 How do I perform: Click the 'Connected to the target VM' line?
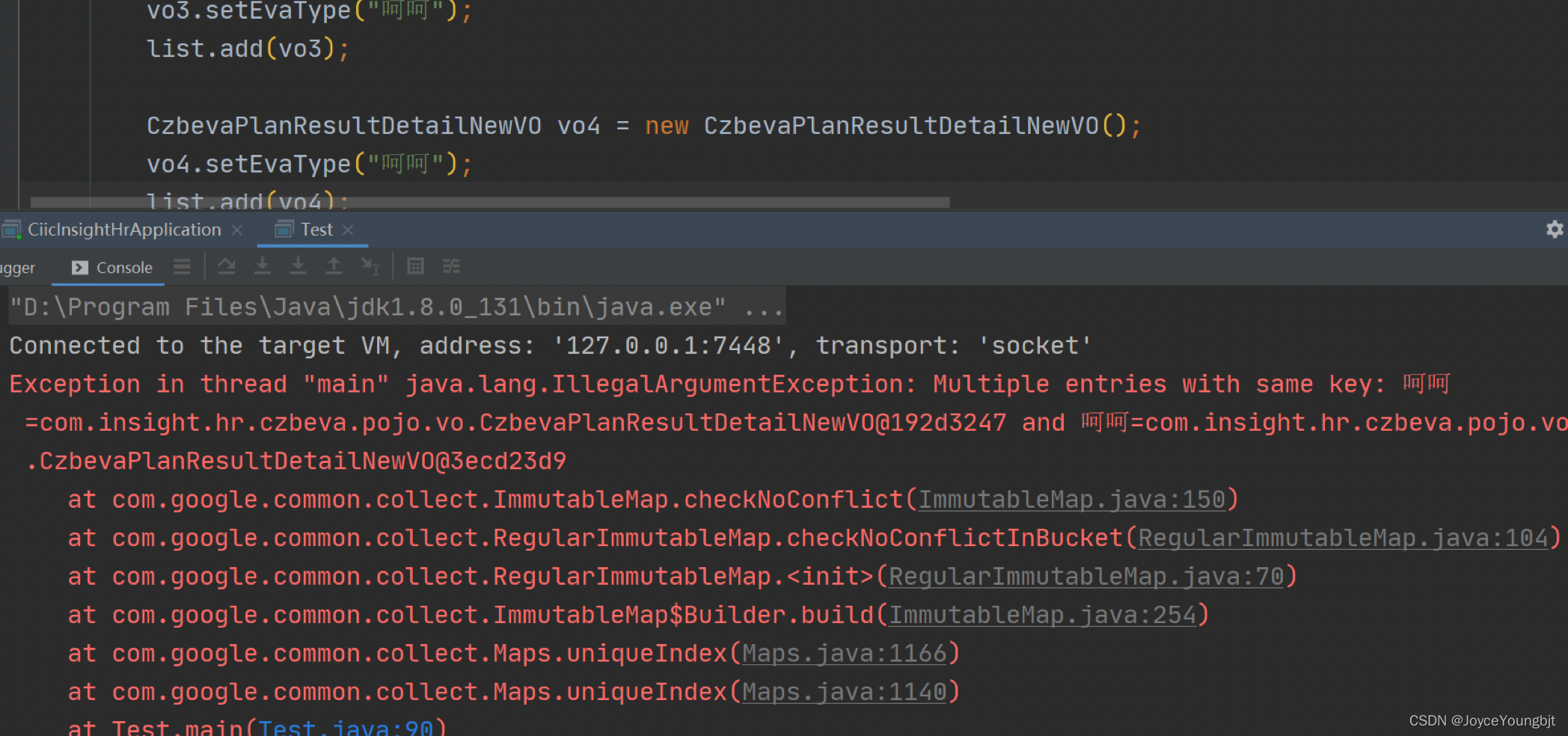[551, 346]
